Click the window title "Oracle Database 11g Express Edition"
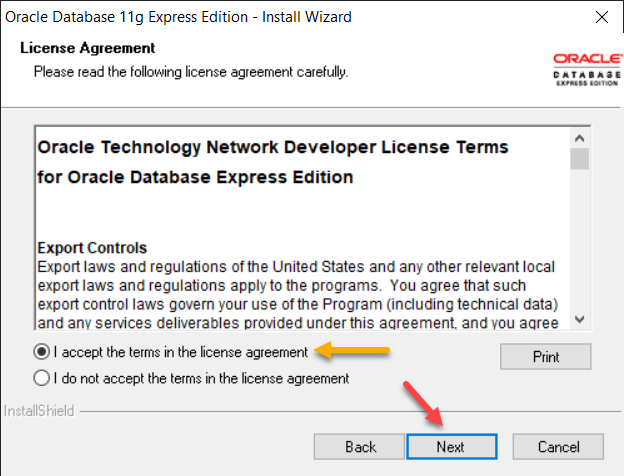 127,17
